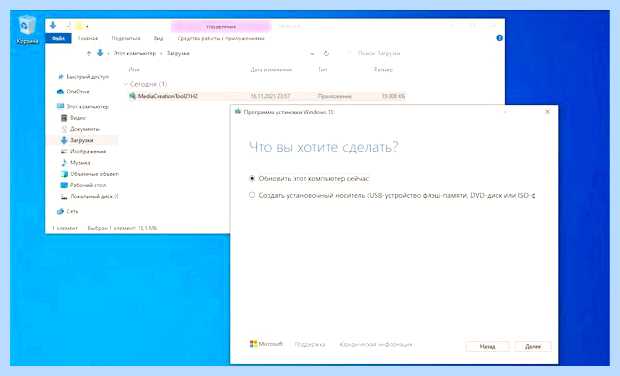The image size is (620, 376).
Task: Close the Windows 11 setup dialog
Action: [x=547, y=112]
